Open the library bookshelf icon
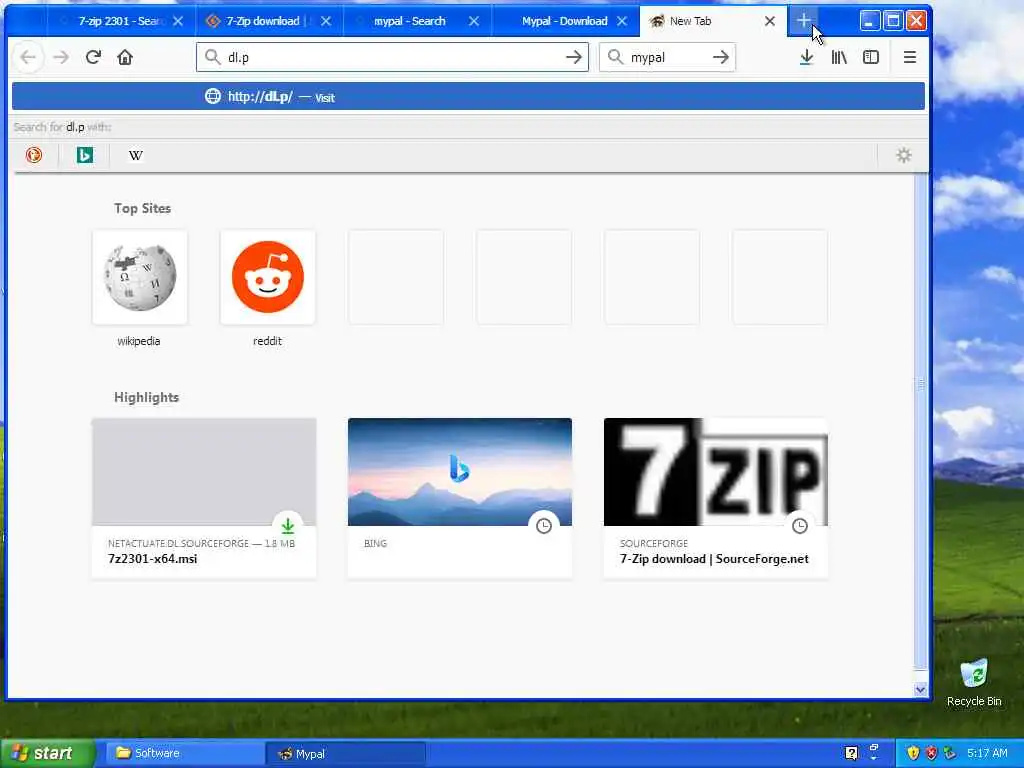Image resolution: width=1024 pixels, height=768 pixels. [839, 57]
